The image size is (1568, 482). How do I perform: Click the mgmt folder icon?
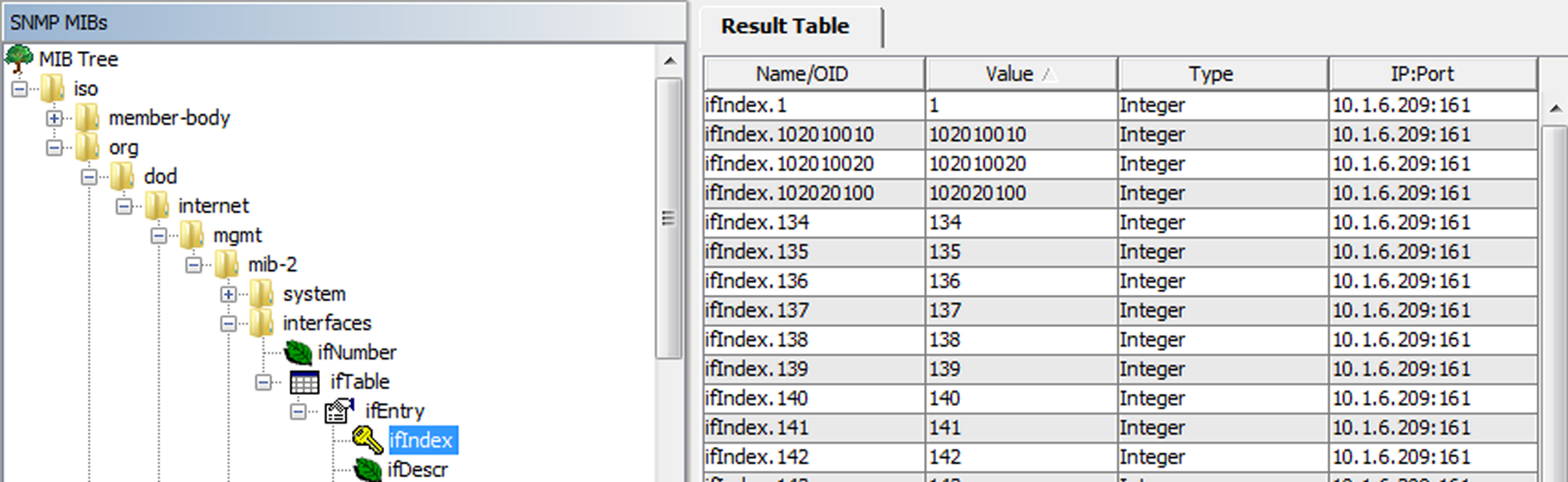(x=192, y=235)
